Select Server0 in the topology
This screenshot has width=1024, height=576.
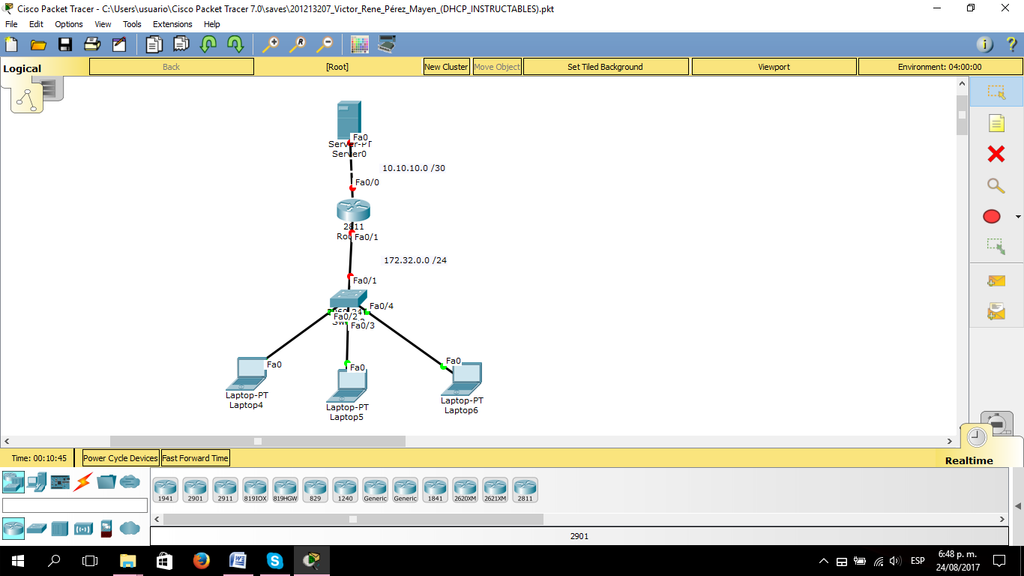(x=349, y=120)
